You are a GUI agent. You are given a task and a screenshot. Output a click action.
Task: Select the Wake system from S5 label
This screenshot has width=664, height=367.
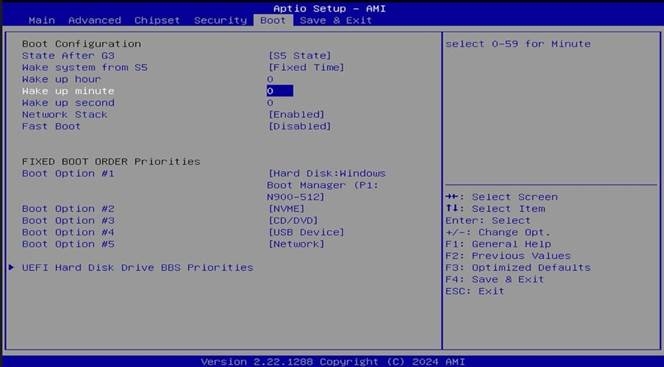pos(85,67)
